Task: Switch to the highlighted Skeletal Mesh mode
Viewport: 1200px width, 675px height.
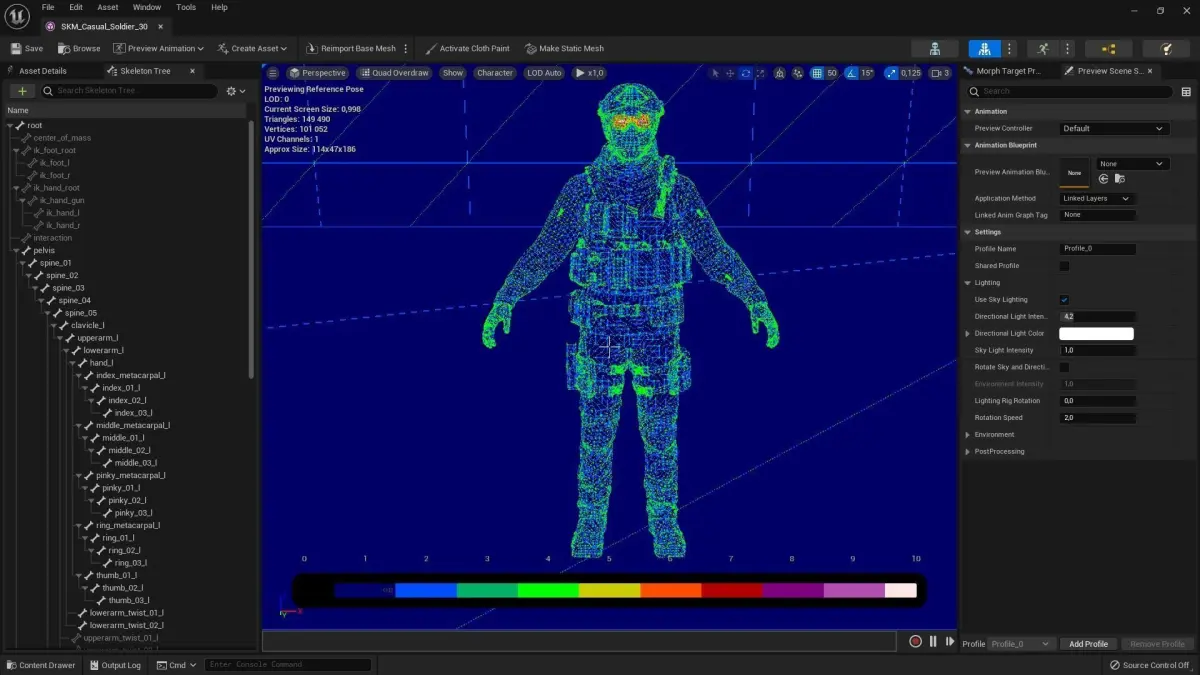Action: click(x=985, y=48)
